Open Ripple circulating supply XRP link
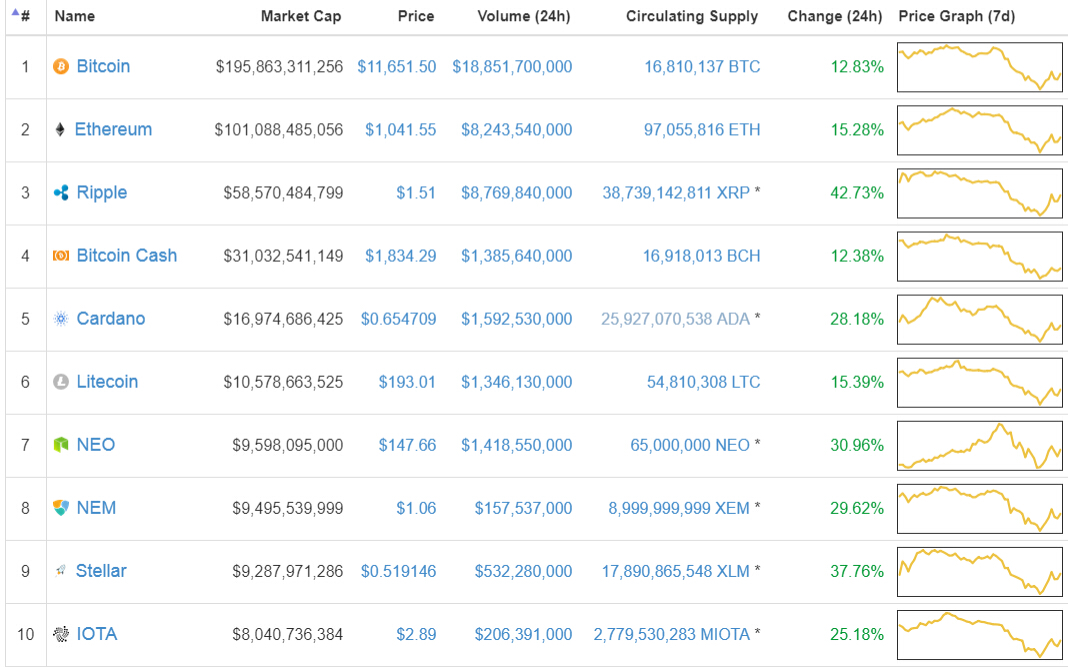This screenshot has width=1068, height=667. [676, 193]
